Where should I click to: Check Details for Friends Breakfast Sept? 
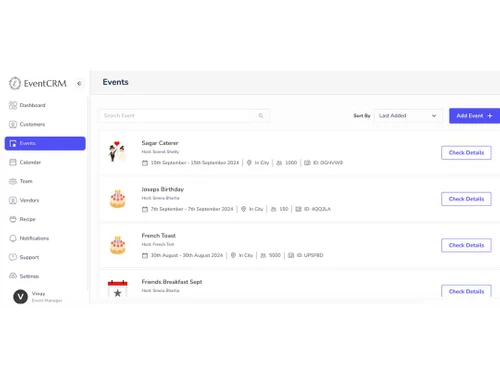[466, 291]
